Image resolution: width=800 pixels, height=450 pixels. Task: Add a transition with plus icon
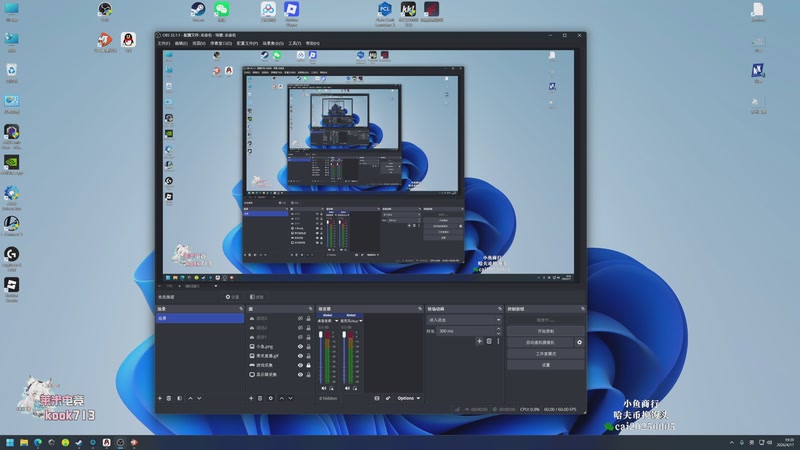coord(479,341)
